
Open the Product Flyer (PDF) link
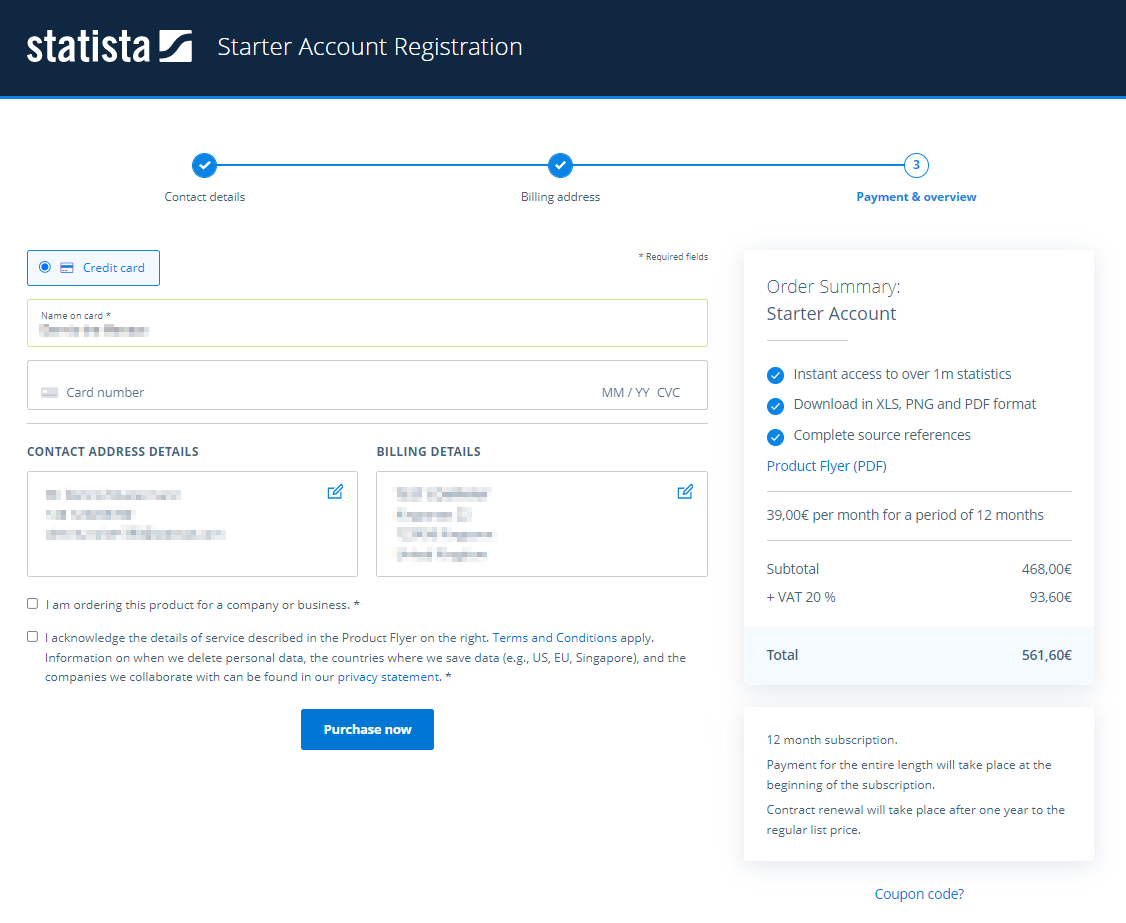click(x=827, y=466)
